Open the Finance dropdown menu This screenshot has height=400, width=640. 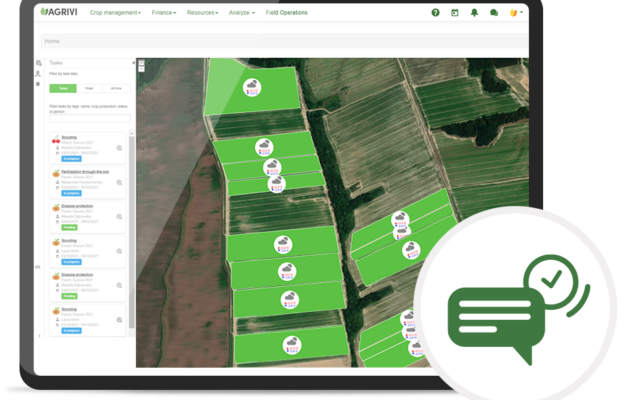pos(164,13)
